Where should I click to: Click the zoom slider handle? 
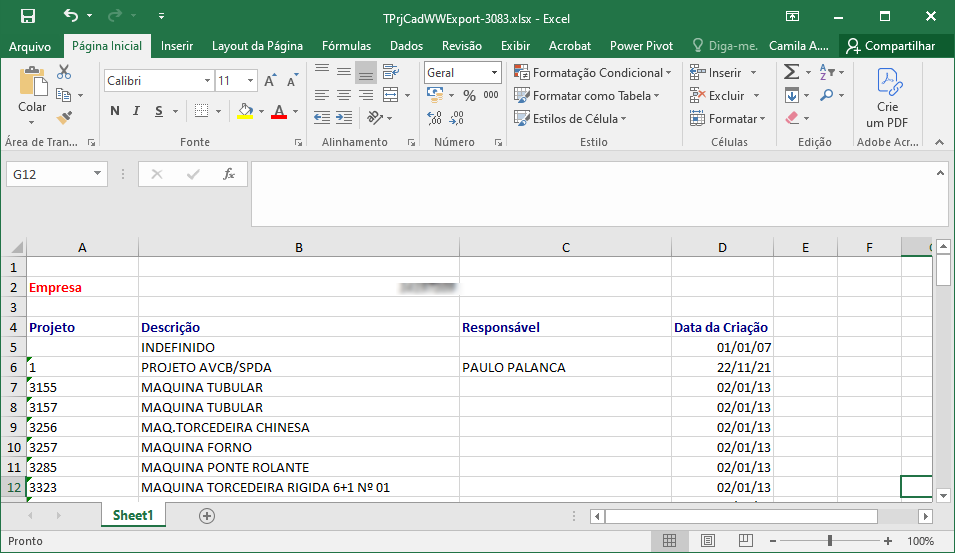coord(830,541)
